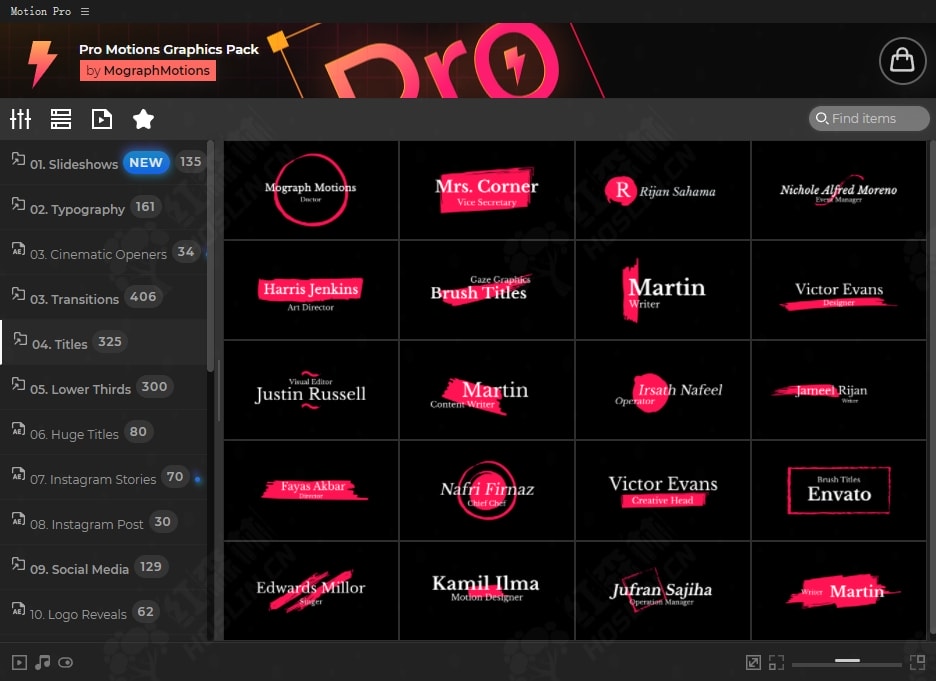936x681 pixels.
Task: Click the AE icon beside 07. Instagram Stories
Action: [x=18, y=474]
